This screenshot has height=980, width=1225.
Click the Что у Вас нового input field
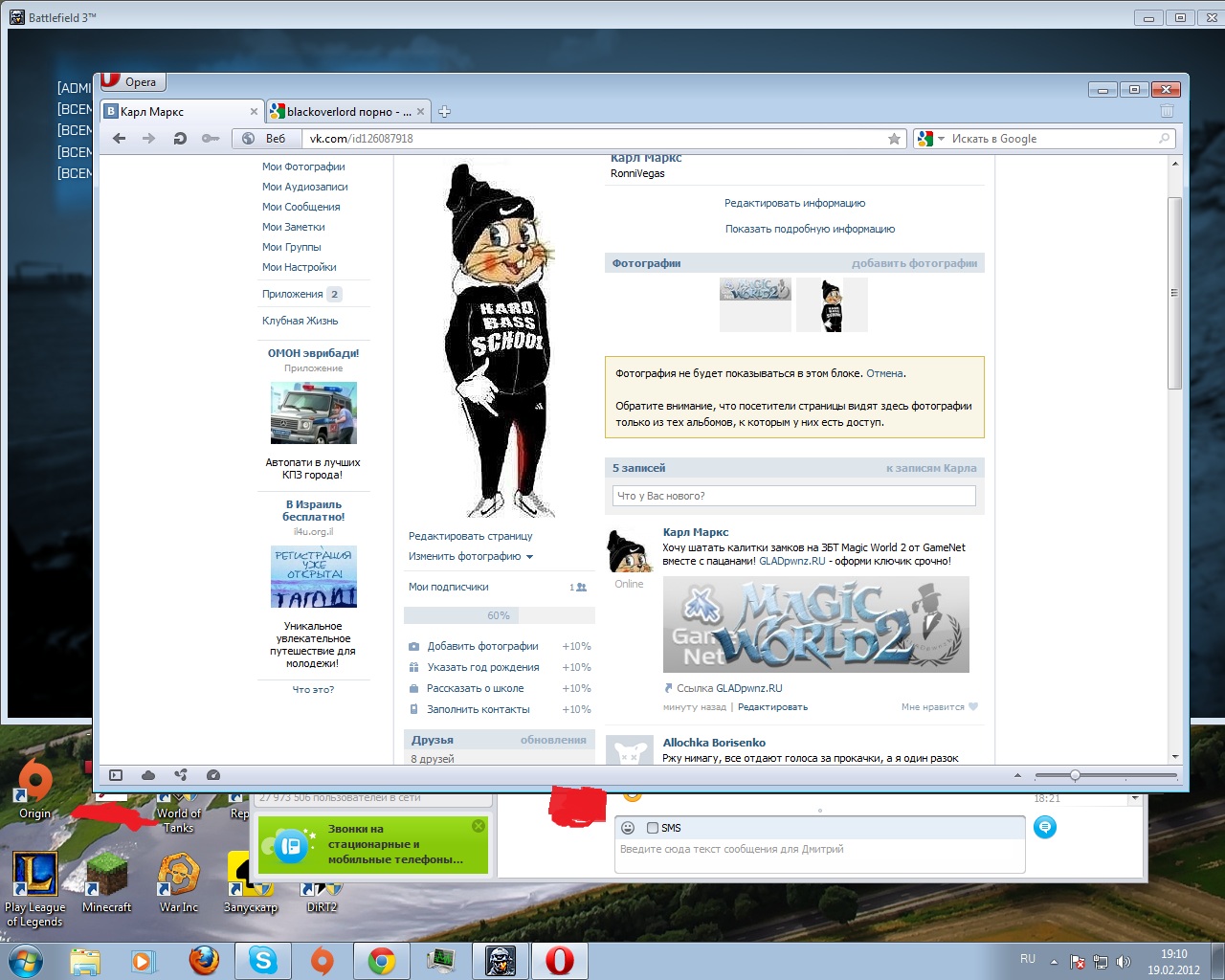(793, 496)
